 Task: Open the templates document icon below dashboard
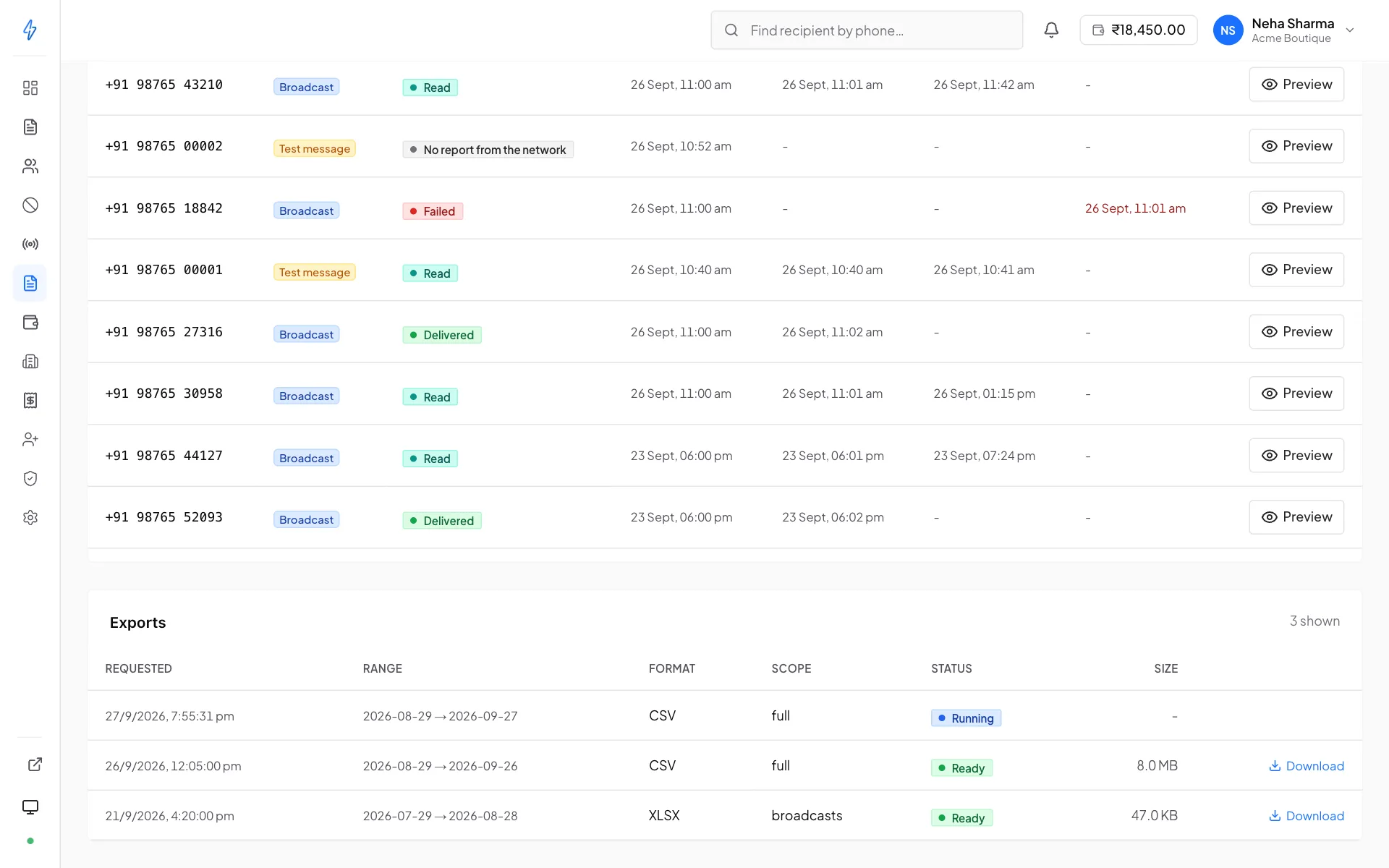(30, 127)
